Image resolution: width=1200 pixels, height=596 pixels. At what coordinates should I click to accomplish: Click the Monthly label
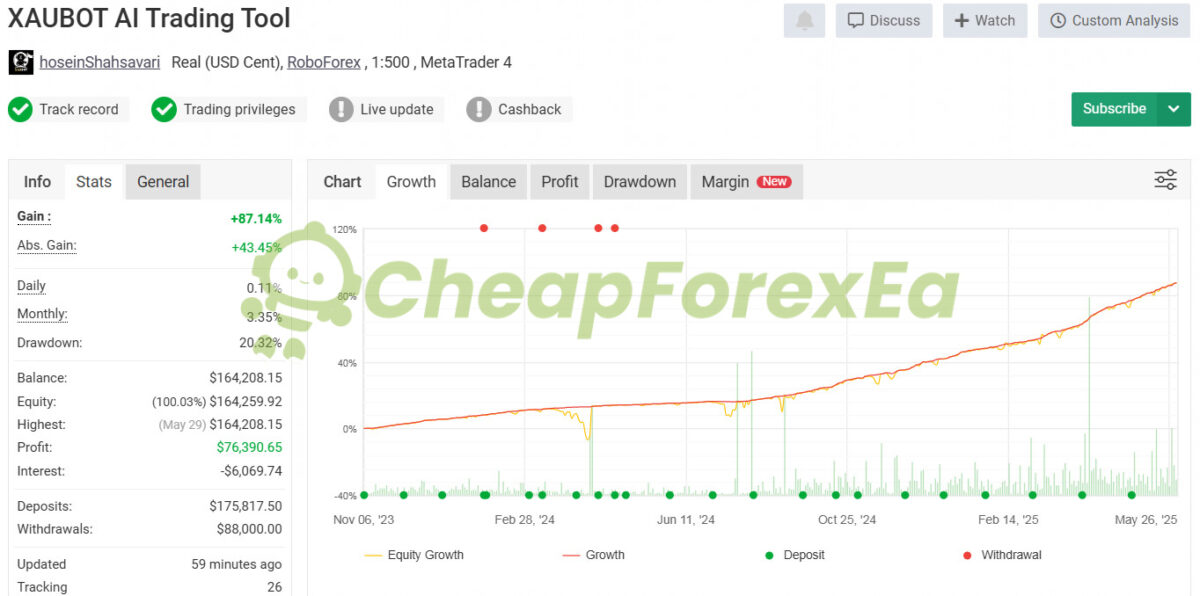tap(42, 314)
